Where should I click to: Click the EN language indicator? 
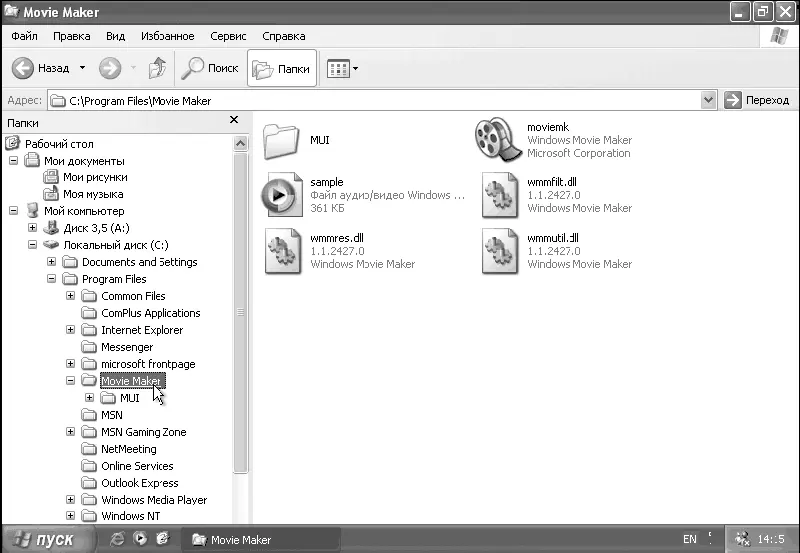689,539
